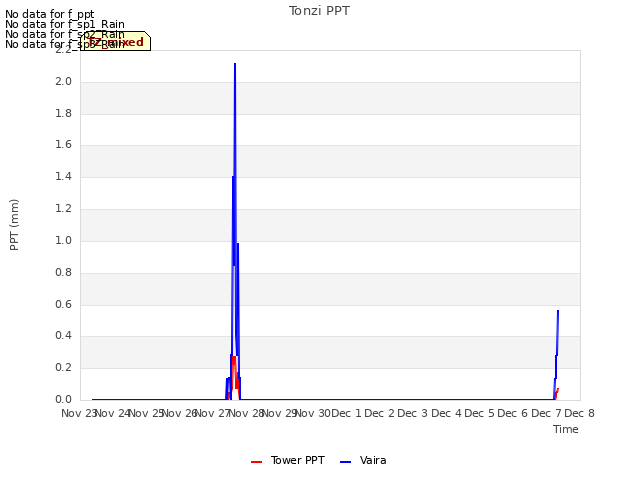Click the 'Dec 4' x-axis date label
640x480 pixels.
[447, 413]
